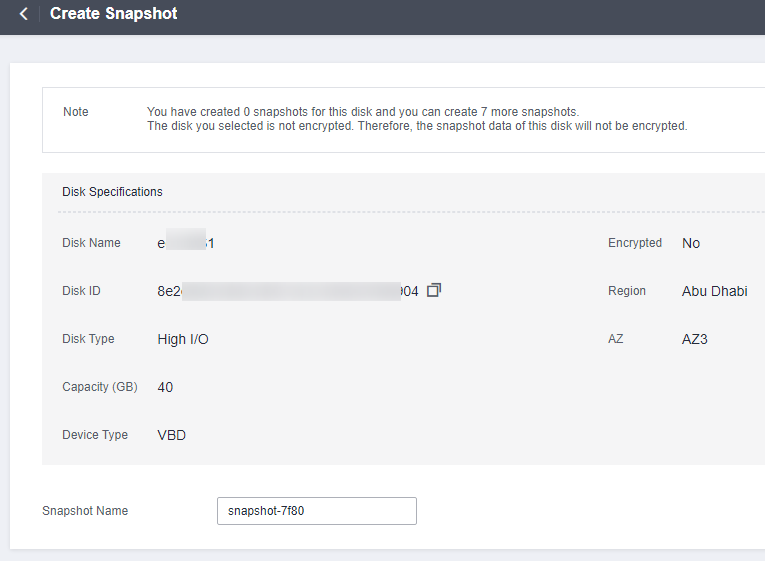Click the Region label
The height and width of the screenshot is (561, 765).
pyautogui.click(x=627, y=291)
